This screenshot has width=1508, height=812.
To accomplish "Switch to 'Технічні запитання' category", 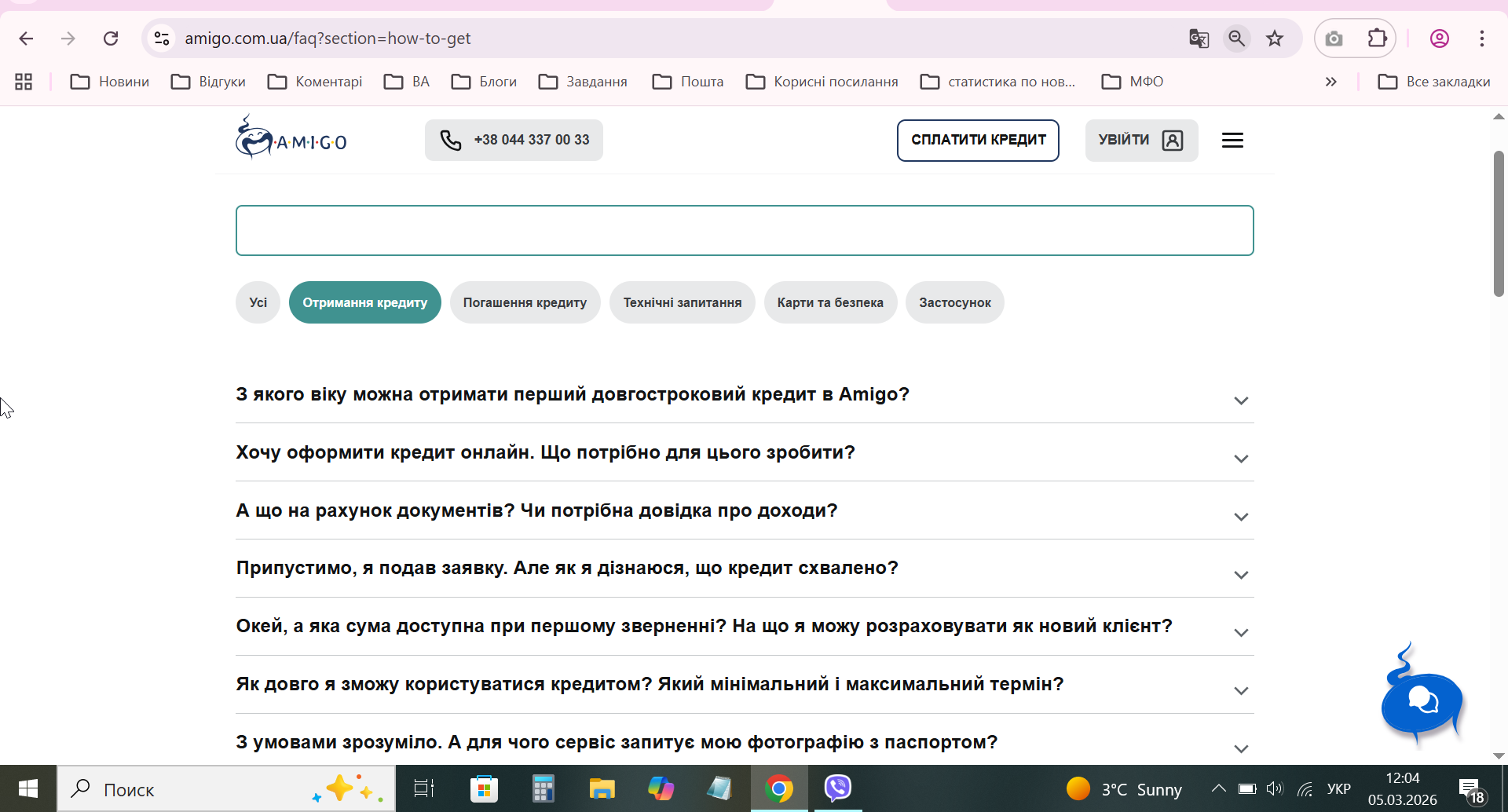I will coord(683,302).
